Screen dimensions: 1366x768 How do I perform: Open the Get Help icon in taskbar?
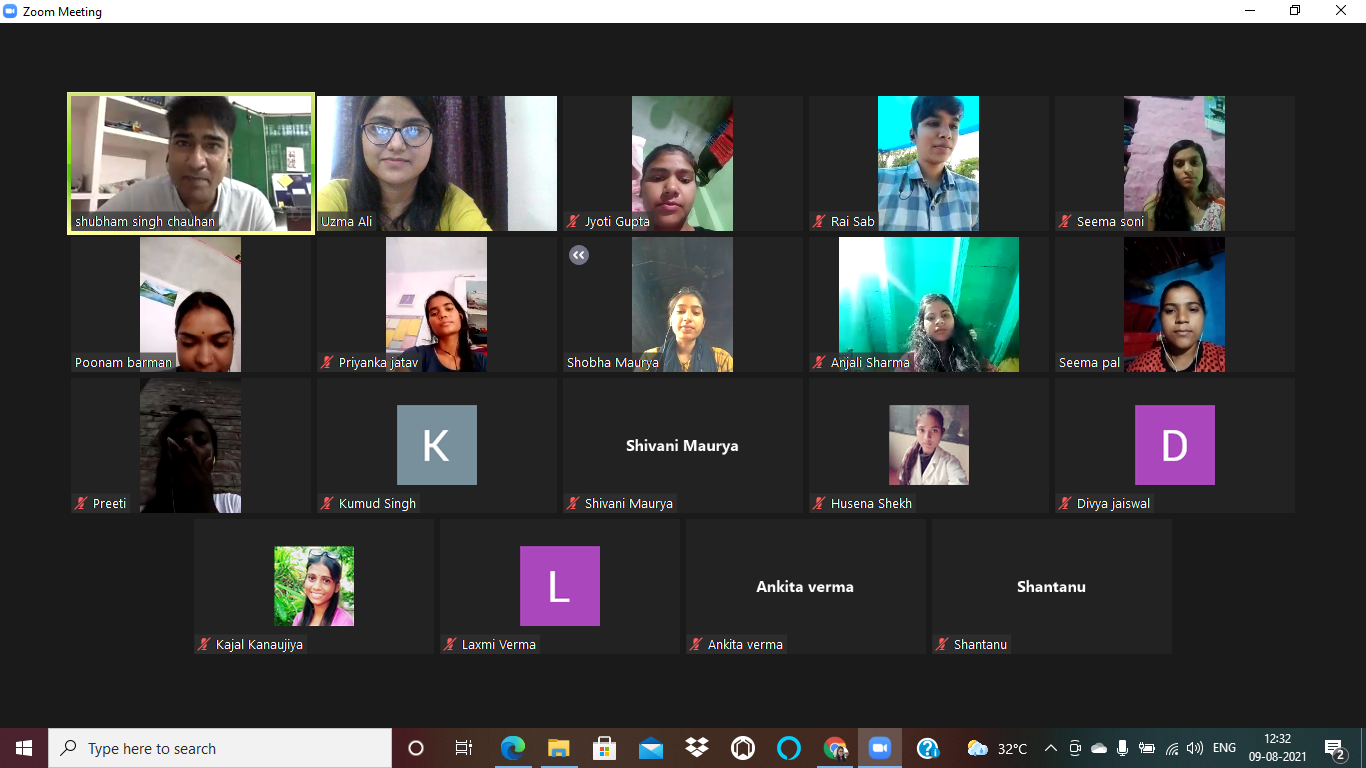tap(927, 748)
